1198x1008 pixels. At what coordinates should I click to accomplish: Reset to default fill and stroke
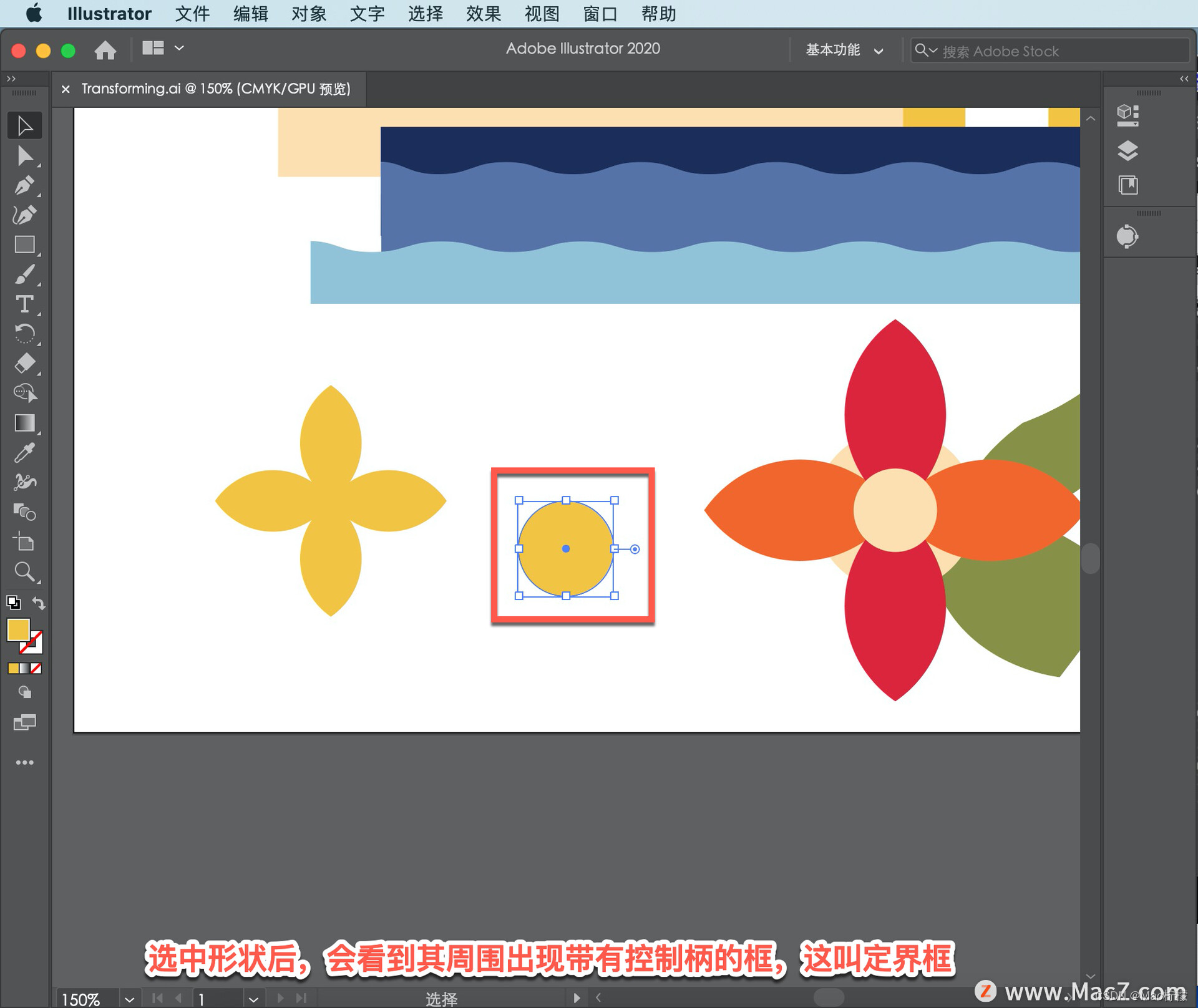(13, 603)
